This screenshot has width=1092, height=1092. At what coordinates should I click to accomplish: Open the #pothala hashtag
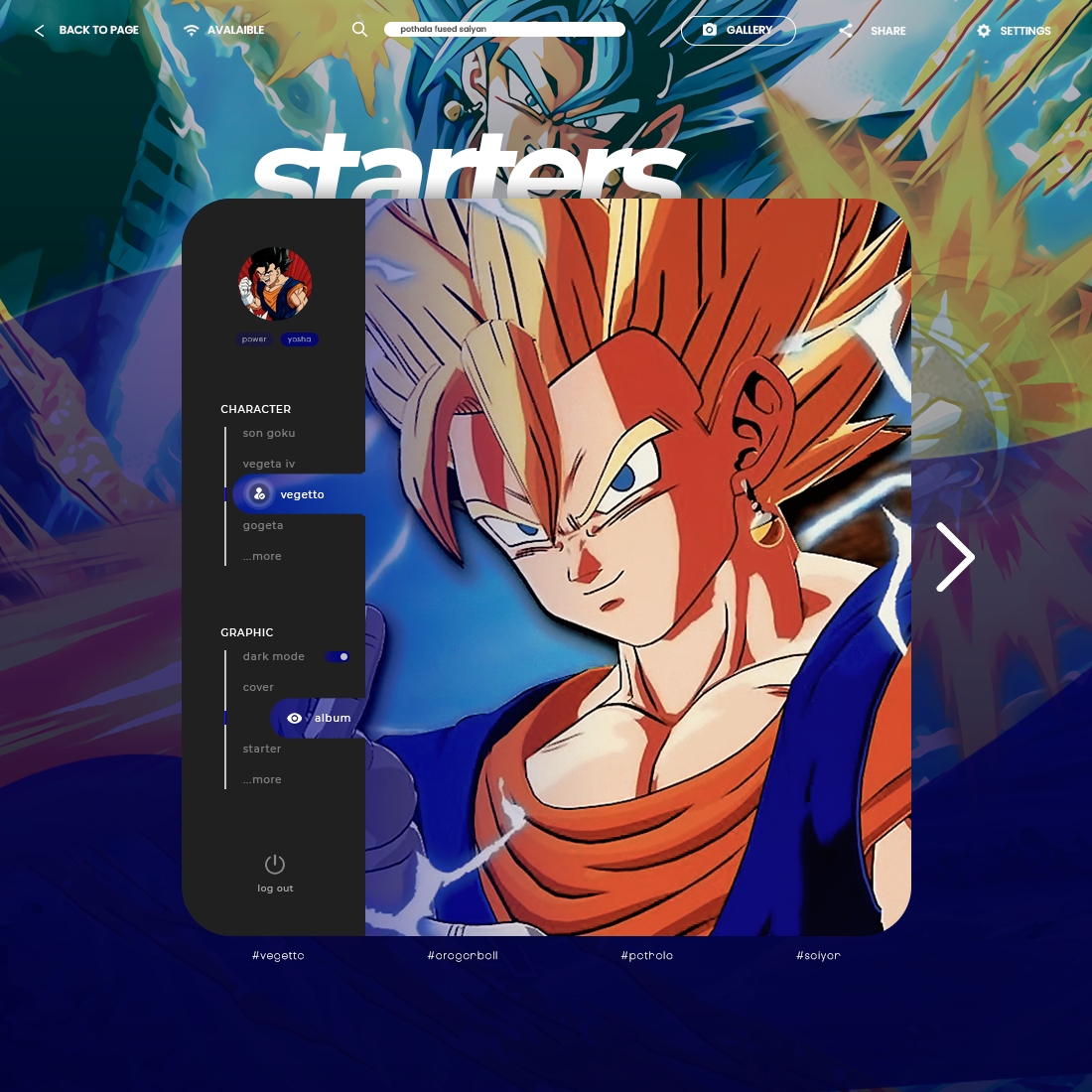click(x=647, y=955)
